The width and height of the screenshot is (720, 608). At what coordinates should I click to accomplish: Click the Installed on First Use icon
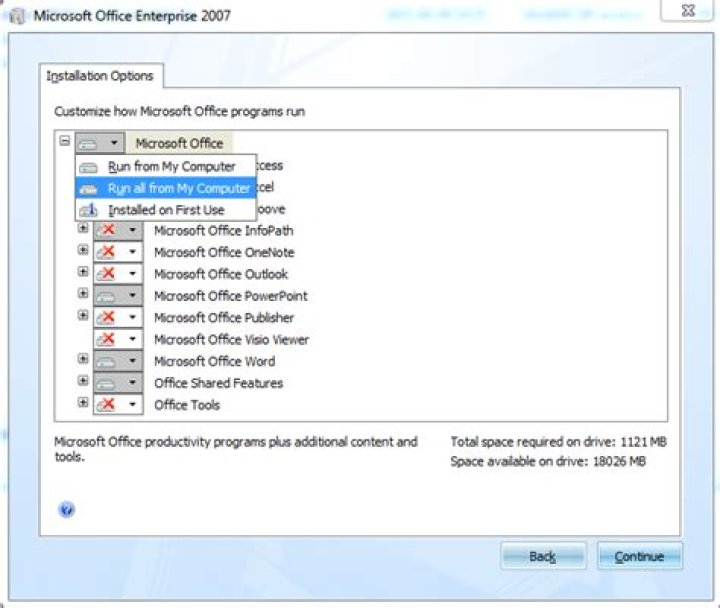tap(89, 210)
